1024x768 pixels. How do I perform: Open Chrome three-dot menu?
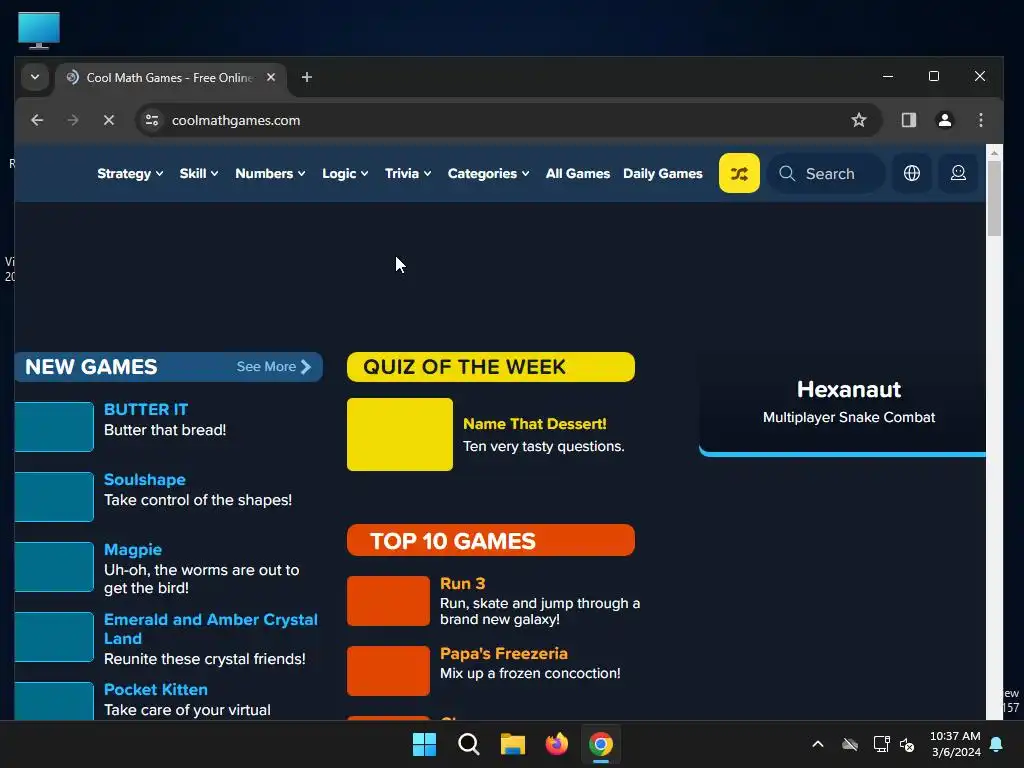click(x=980, y=120)
